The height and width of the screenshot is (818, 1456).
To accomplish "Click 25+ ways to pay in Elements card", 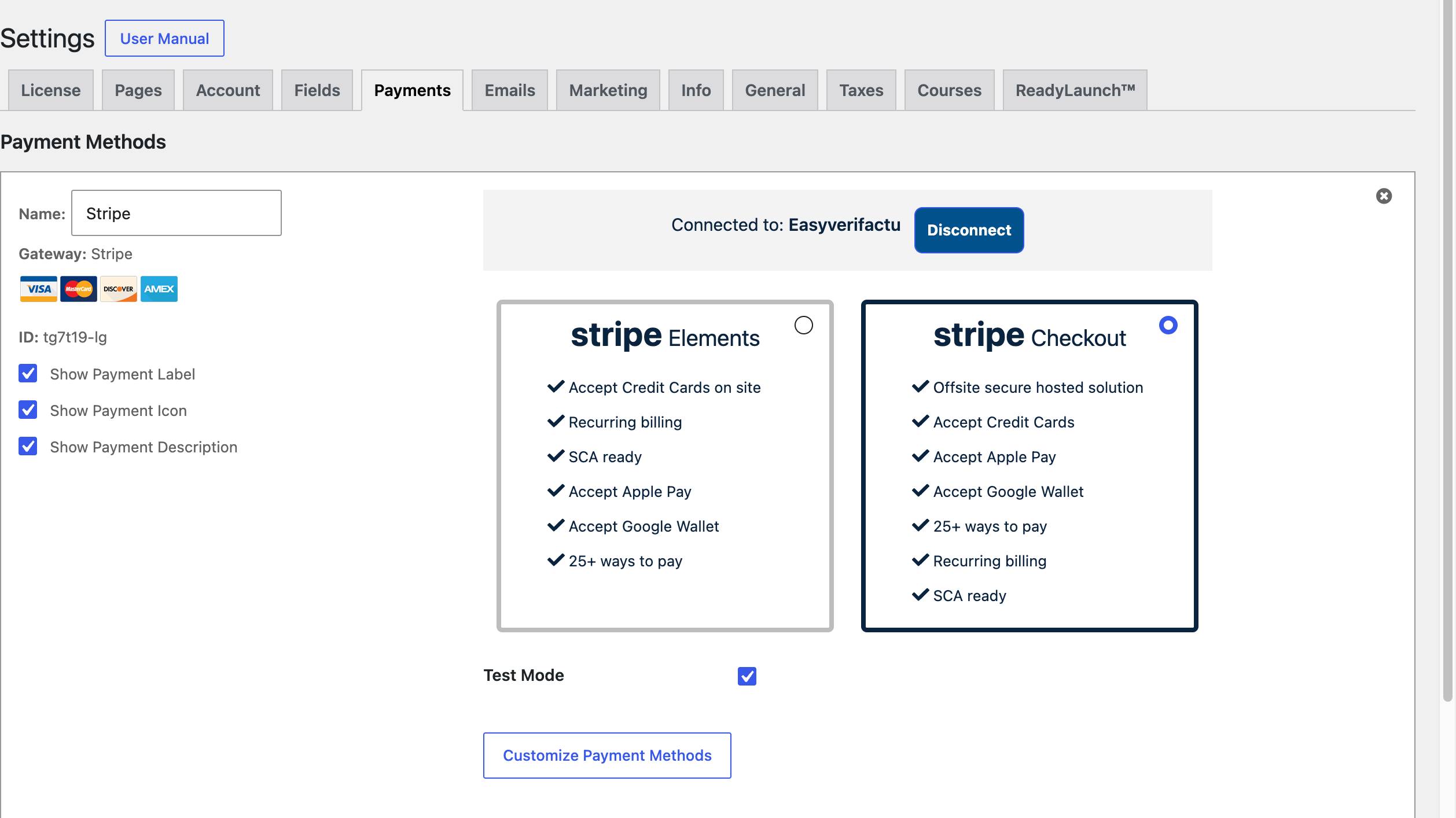I will [x=626, y=561].
